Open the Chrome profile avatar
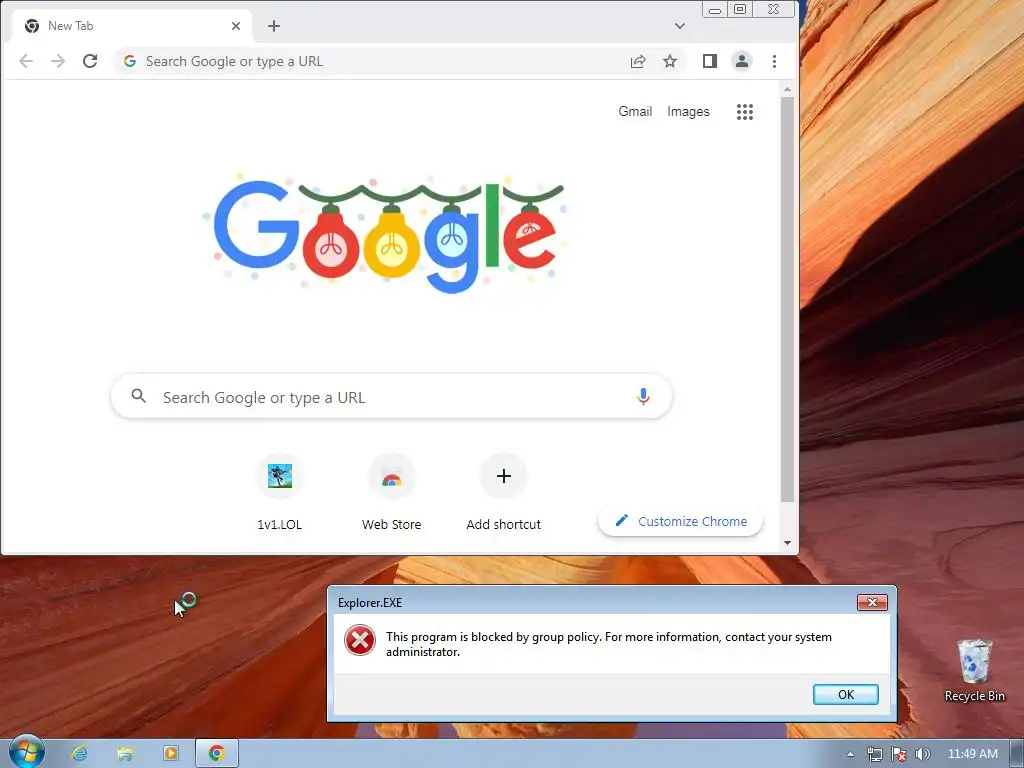This screenshot has width=1024, height=768. point(742,61)
